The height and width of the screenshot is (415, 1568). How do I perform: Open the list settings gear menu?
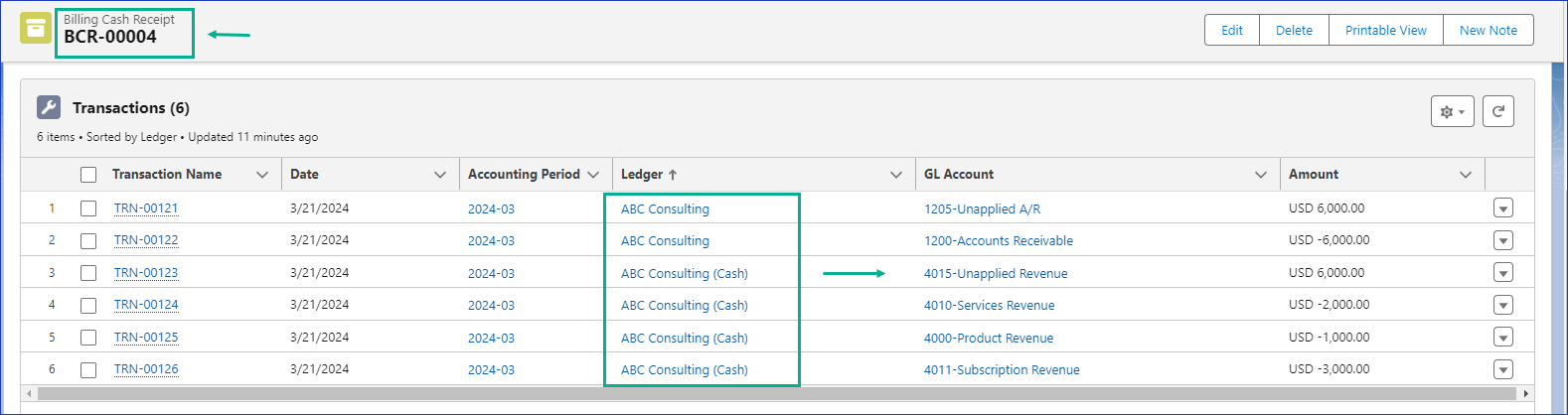[x=1452, y=112]
